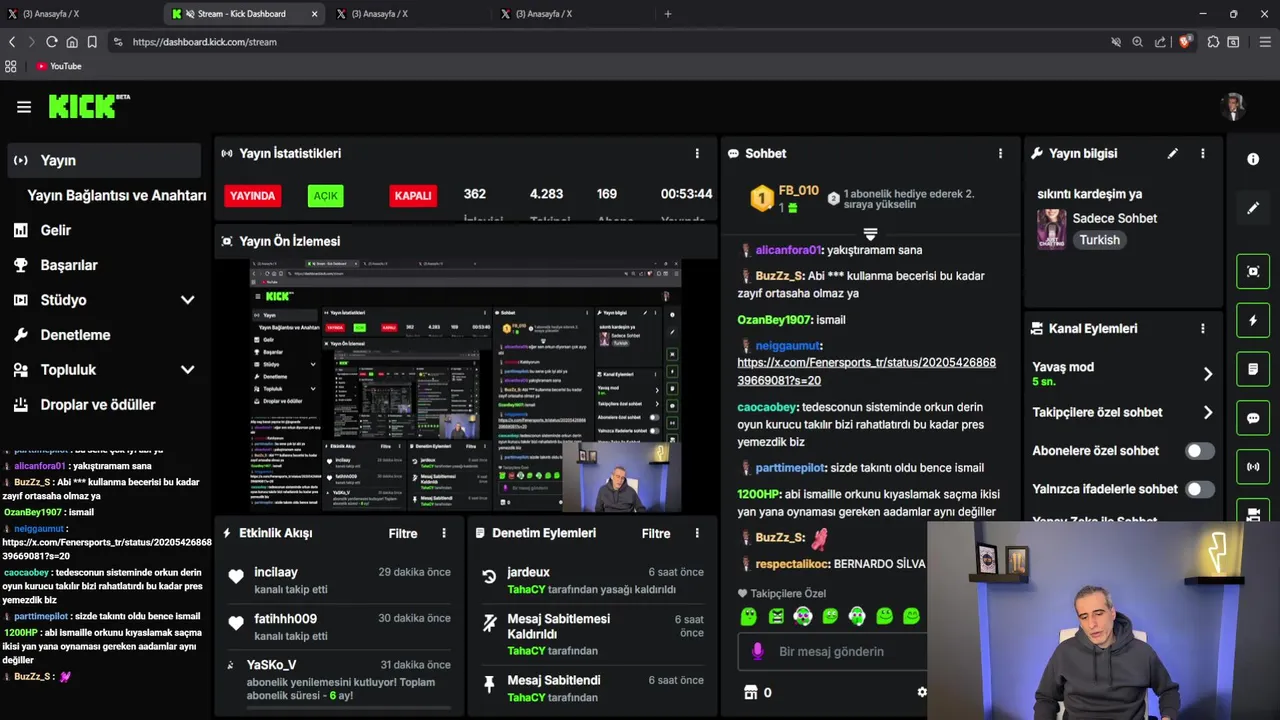Open Brave Shields icon
Viewport: 1280px width, 720px height.
point(1185,42)
